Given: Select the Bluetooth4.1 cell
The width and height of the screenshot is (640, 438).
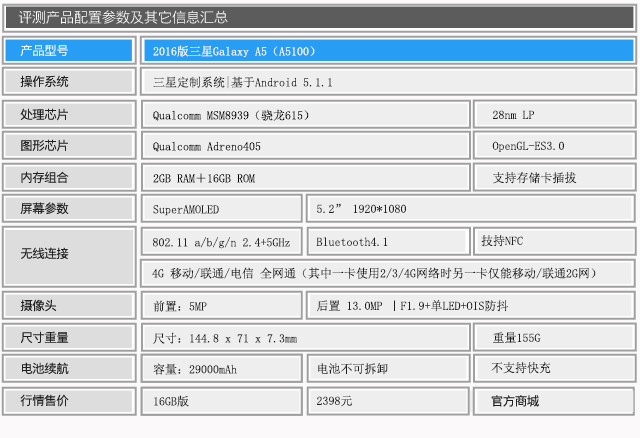Looking at the screenshot, I should click(387, 241).
